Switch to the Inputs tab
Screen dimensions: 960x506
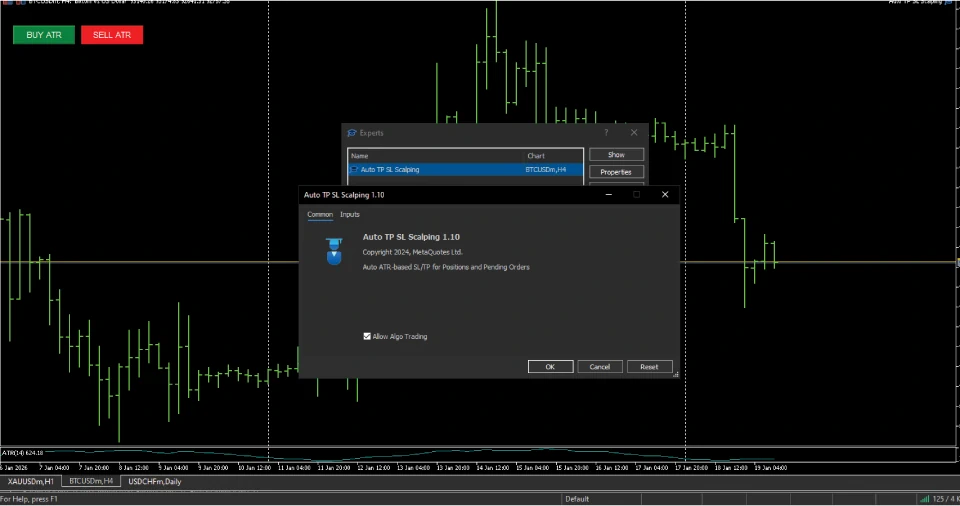pos(350,215)
